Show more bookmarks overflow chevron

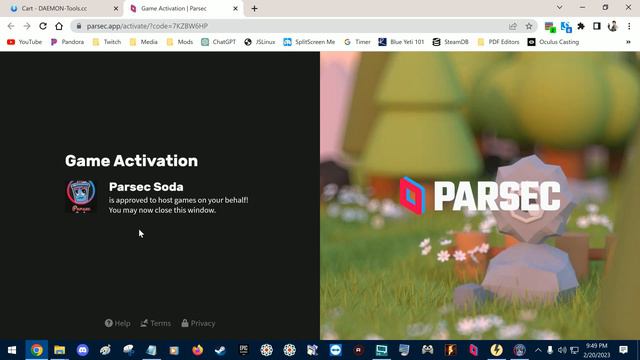click(628, 42)
